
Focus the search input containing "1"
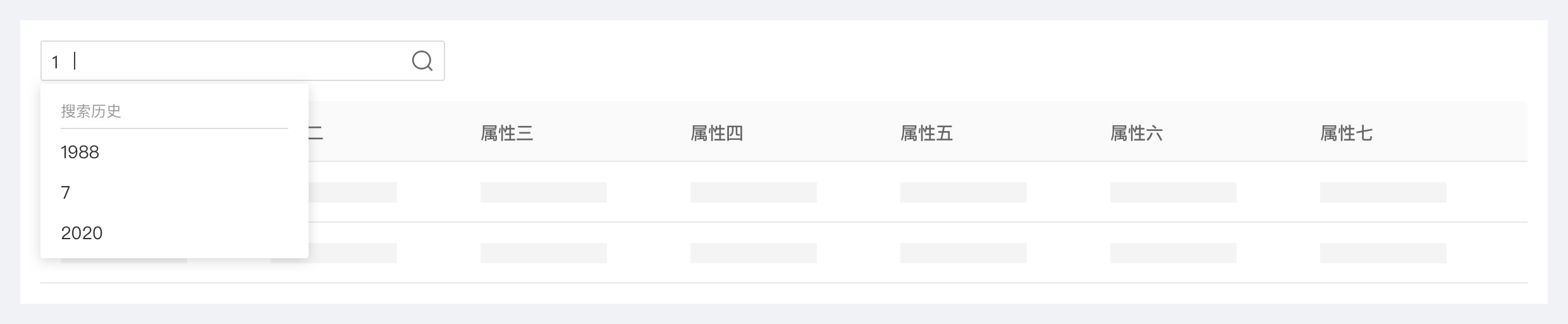228,61
